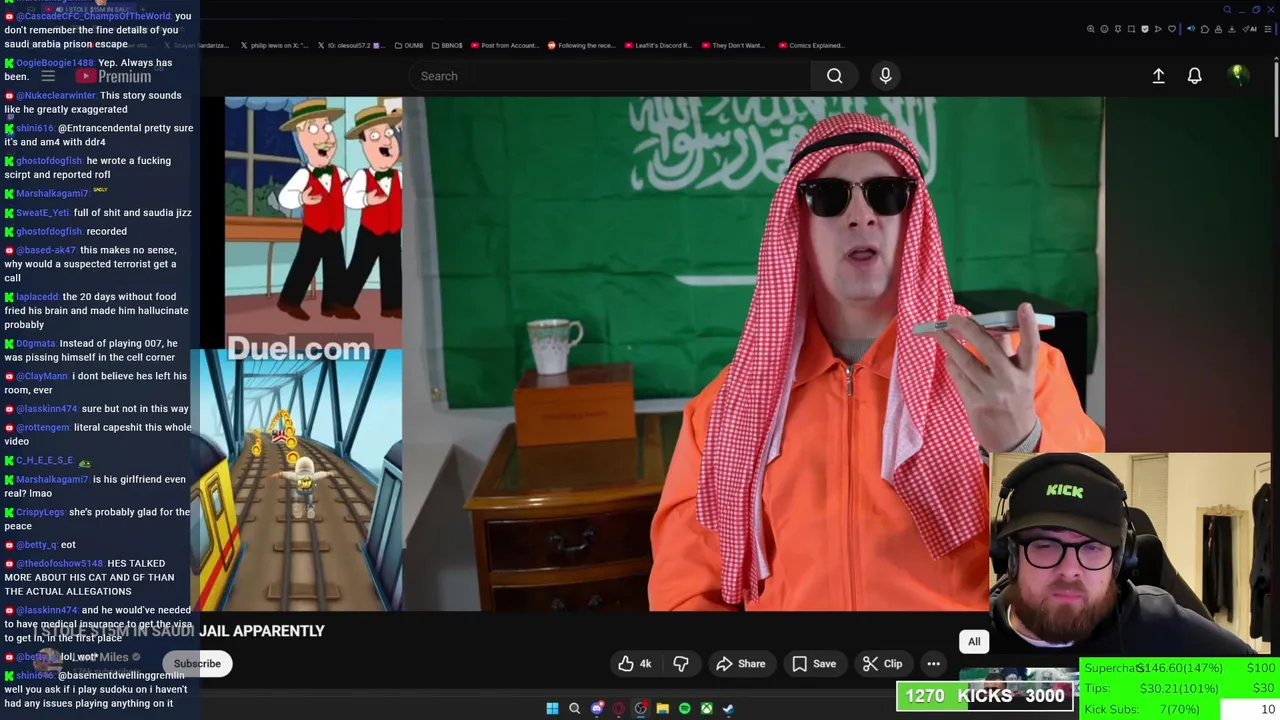Click the YouTube Premium logo
The height and width of the screenshot is (720, 1280).
(x=113, y=76)
